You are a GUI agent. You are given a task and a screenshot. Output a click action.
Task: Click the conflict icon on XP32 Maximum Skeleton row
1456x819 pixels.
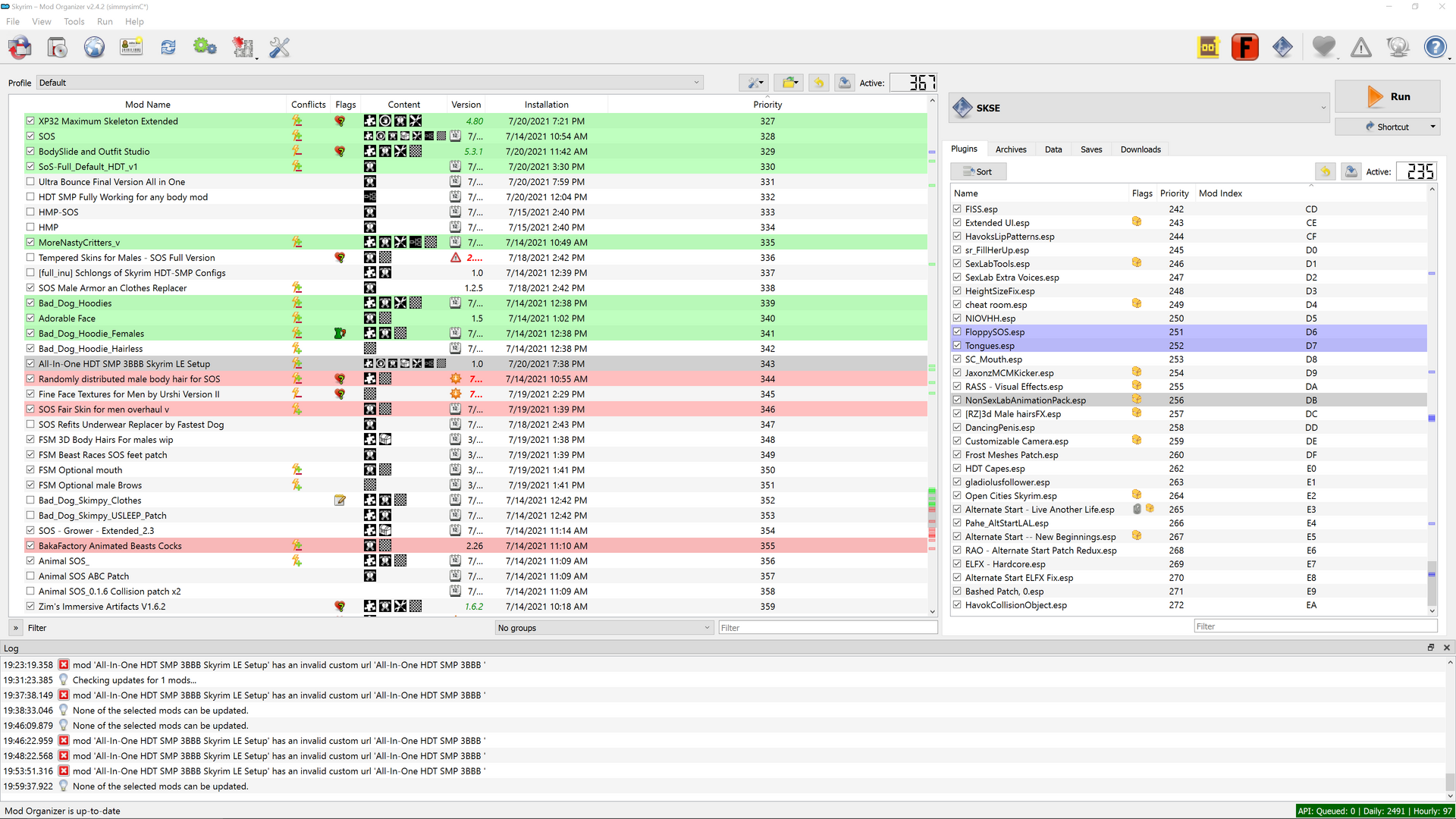[x=297, y=121]
